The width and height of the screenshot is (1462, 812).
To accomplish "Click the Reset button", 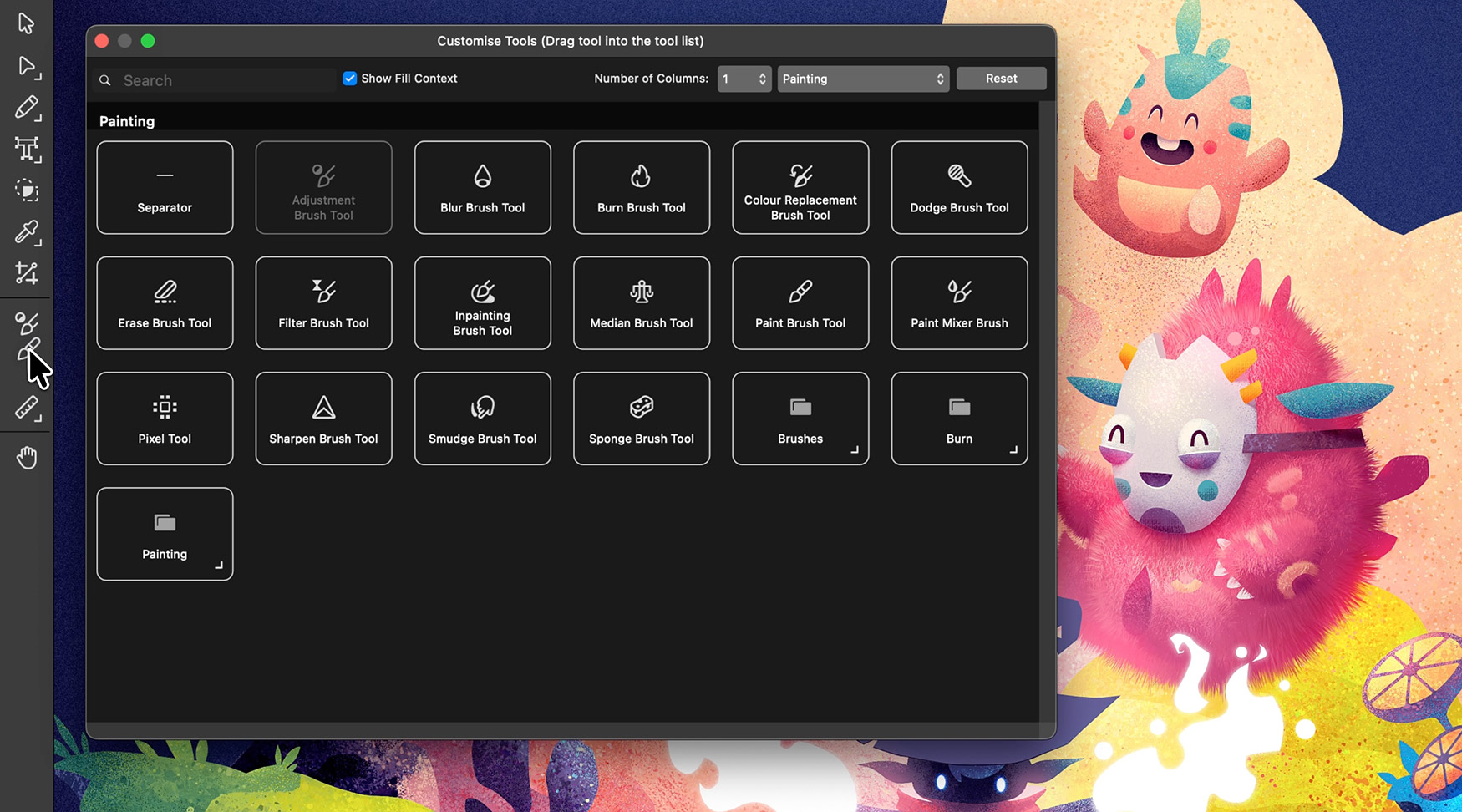I will point(1001,78).
